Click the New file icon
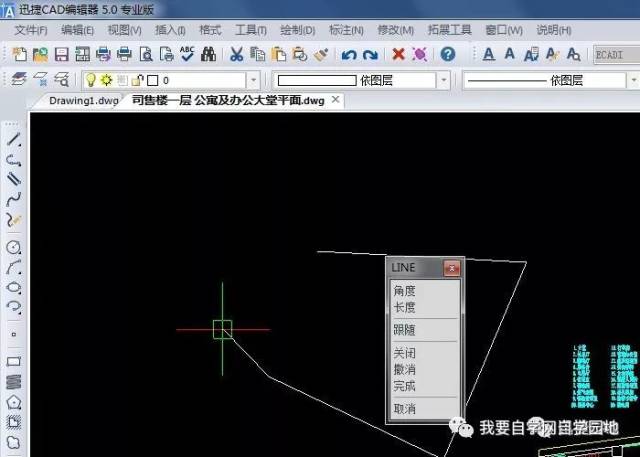The width and height of the screenshot is (640, 457). point(19,54)
